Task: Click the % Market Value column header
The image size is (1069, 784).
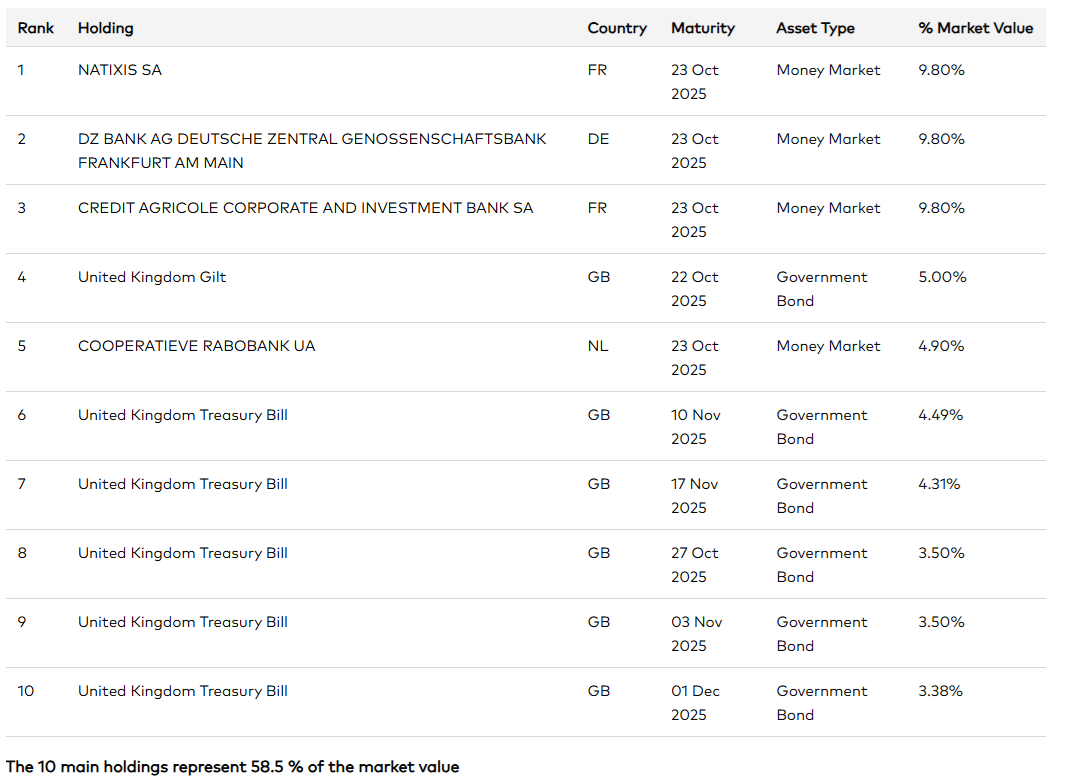Action: point(975,28)
